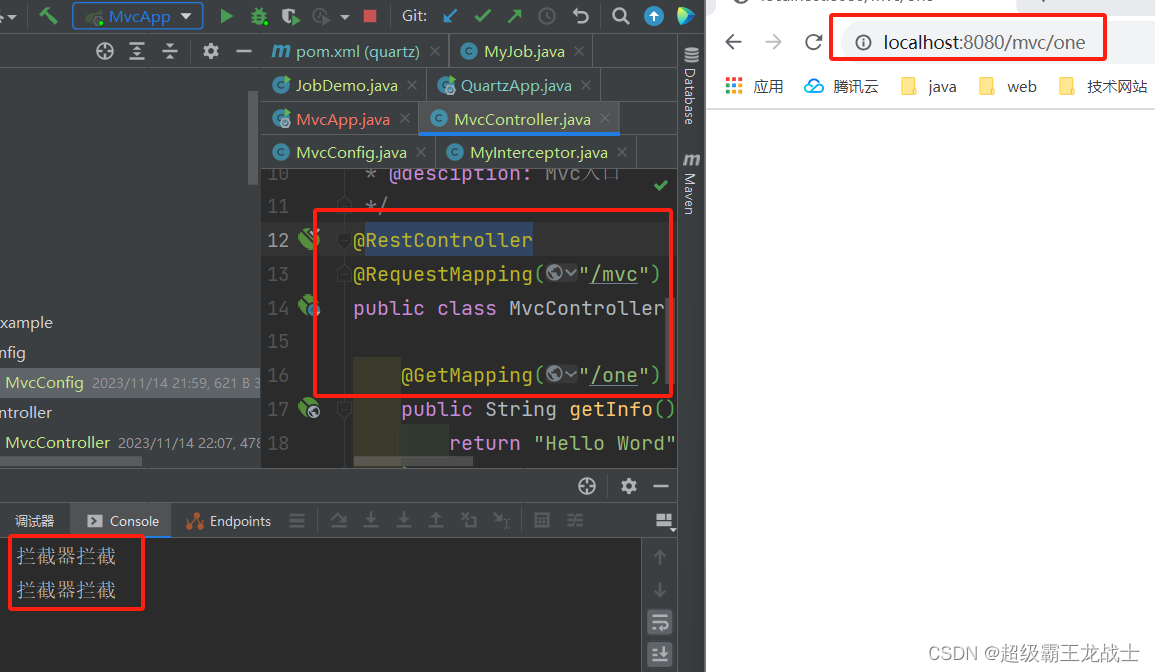Switch to QuartzApp.java tab
Screen dimensions: 1155x672
505,85
